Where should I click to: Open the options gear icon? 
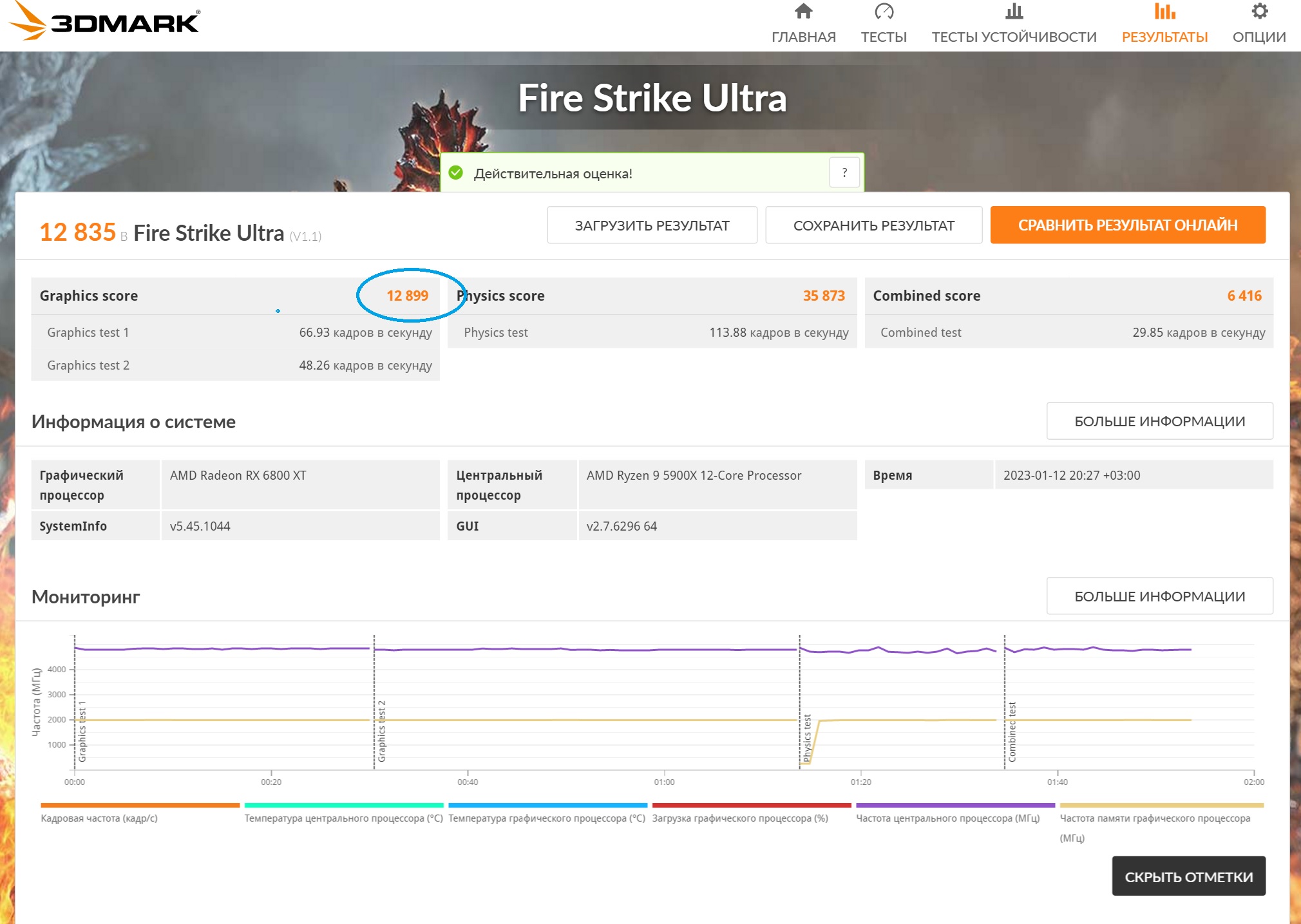click(x=1259, y=12)
